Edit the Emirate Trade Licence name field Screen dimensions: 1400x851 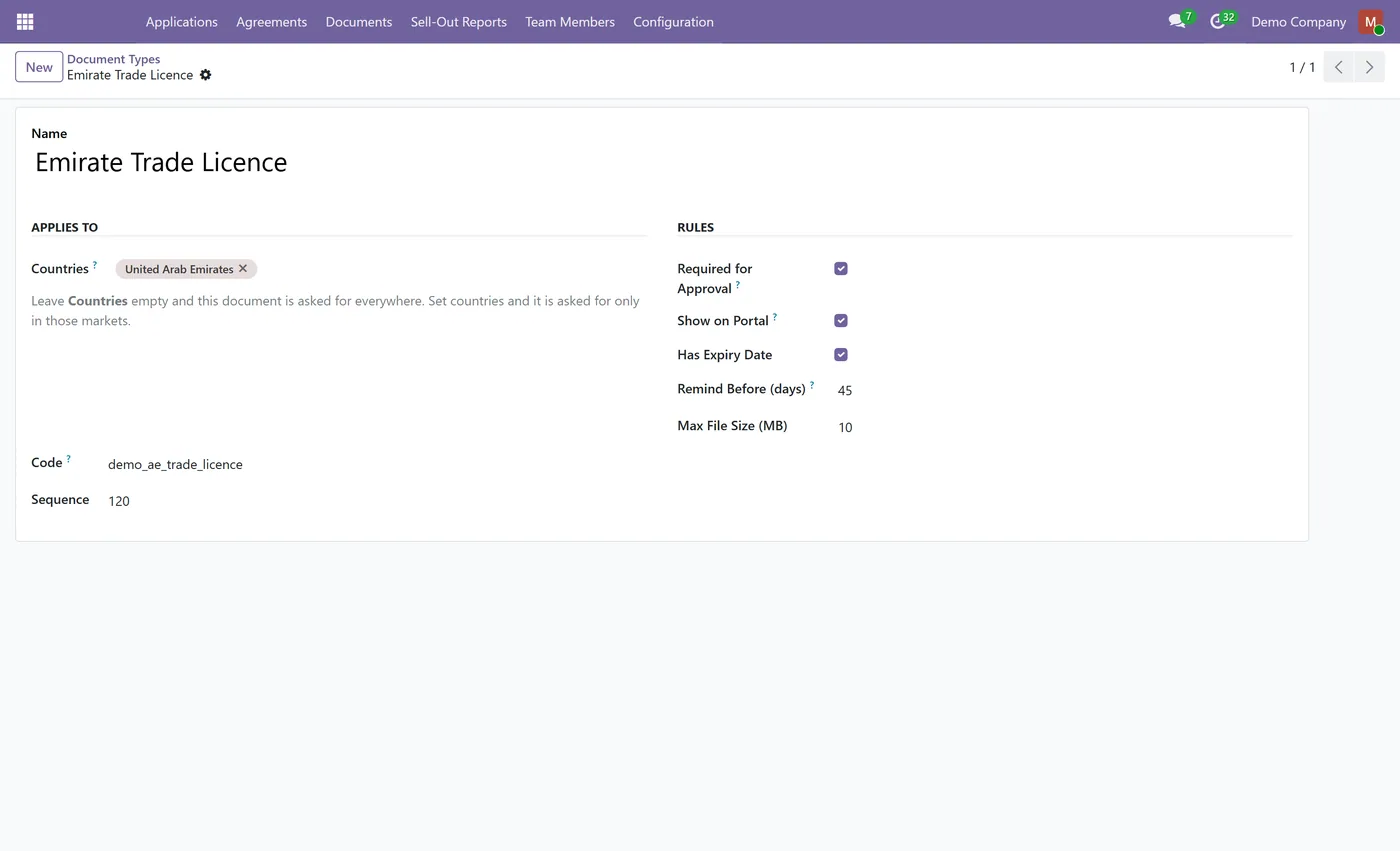(661, 162)
